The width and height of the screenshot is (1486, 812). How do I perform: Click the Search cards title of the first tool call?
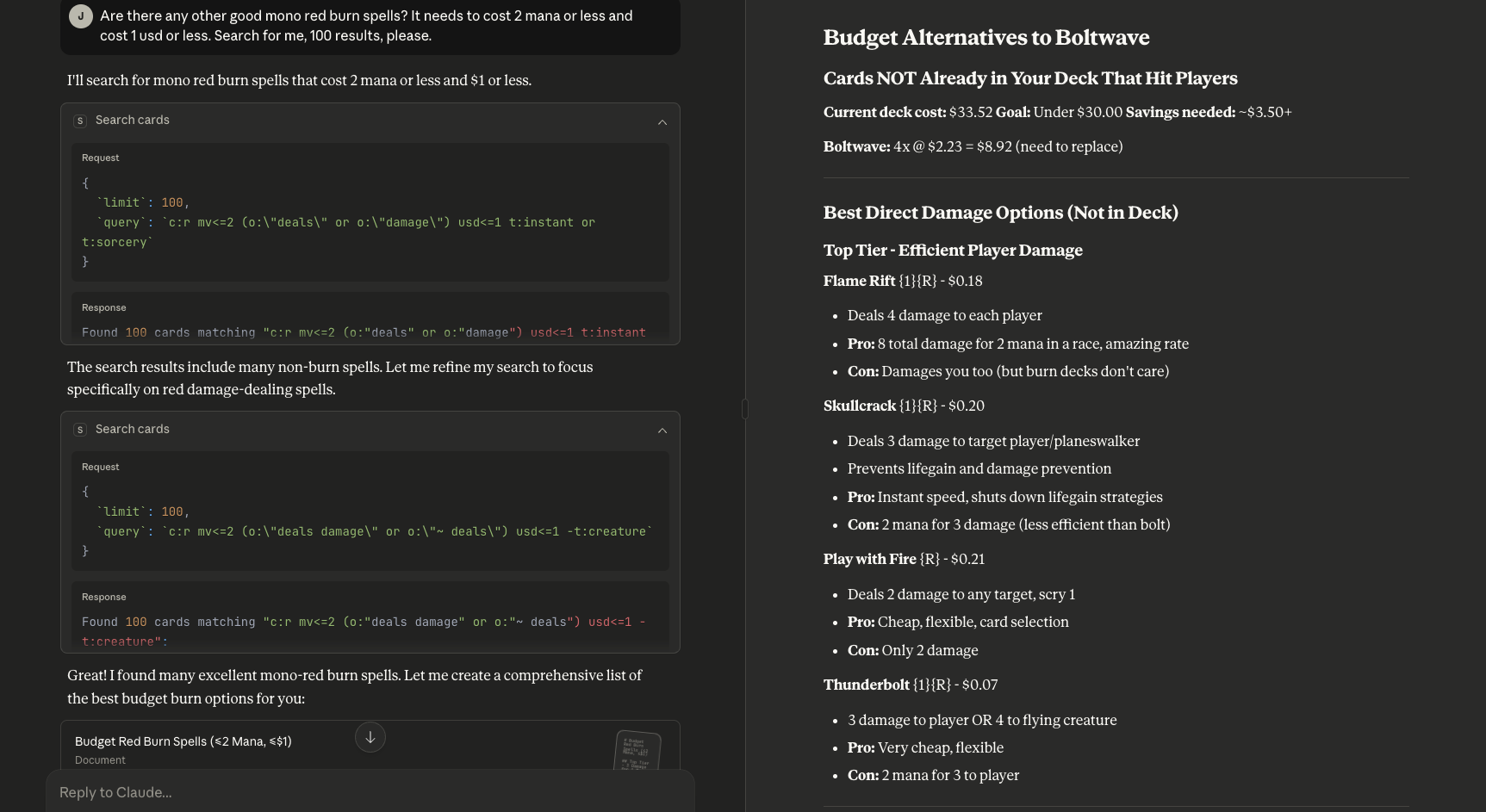pyautogui.click(x=133, y=120)
